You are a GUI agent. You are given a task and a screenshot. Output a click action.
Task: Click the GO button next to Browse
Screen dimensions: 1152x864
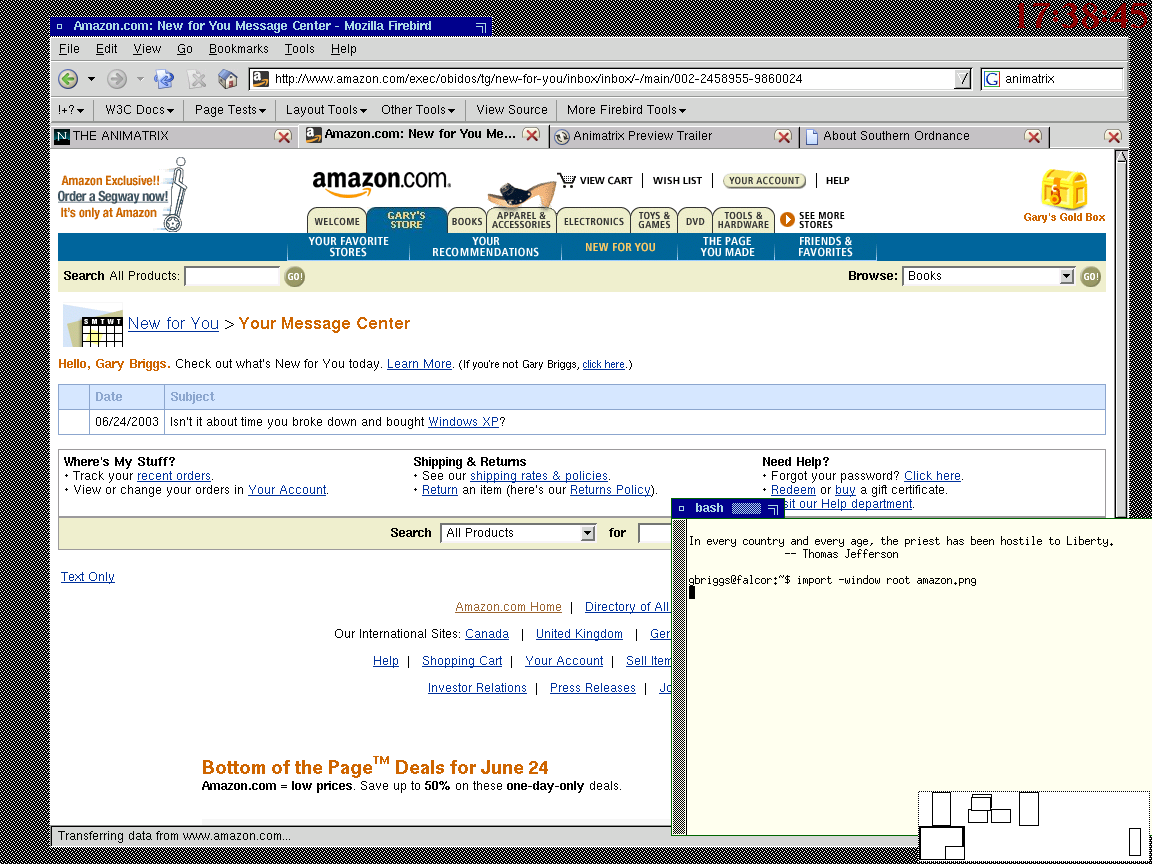click(1091, 277)
